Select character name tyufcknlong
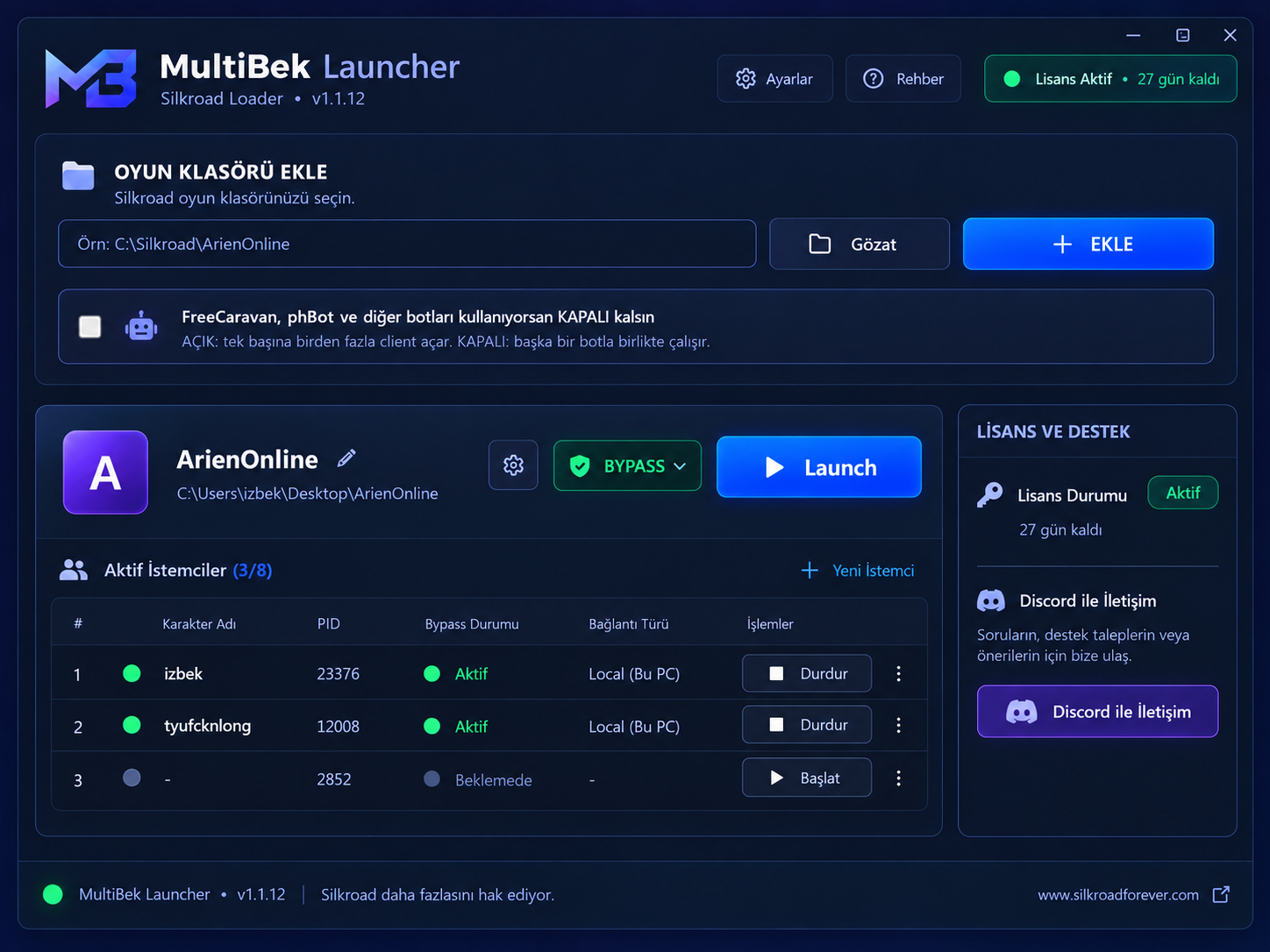This screenshot has height=952, width=1270. [x=208, y=726]
